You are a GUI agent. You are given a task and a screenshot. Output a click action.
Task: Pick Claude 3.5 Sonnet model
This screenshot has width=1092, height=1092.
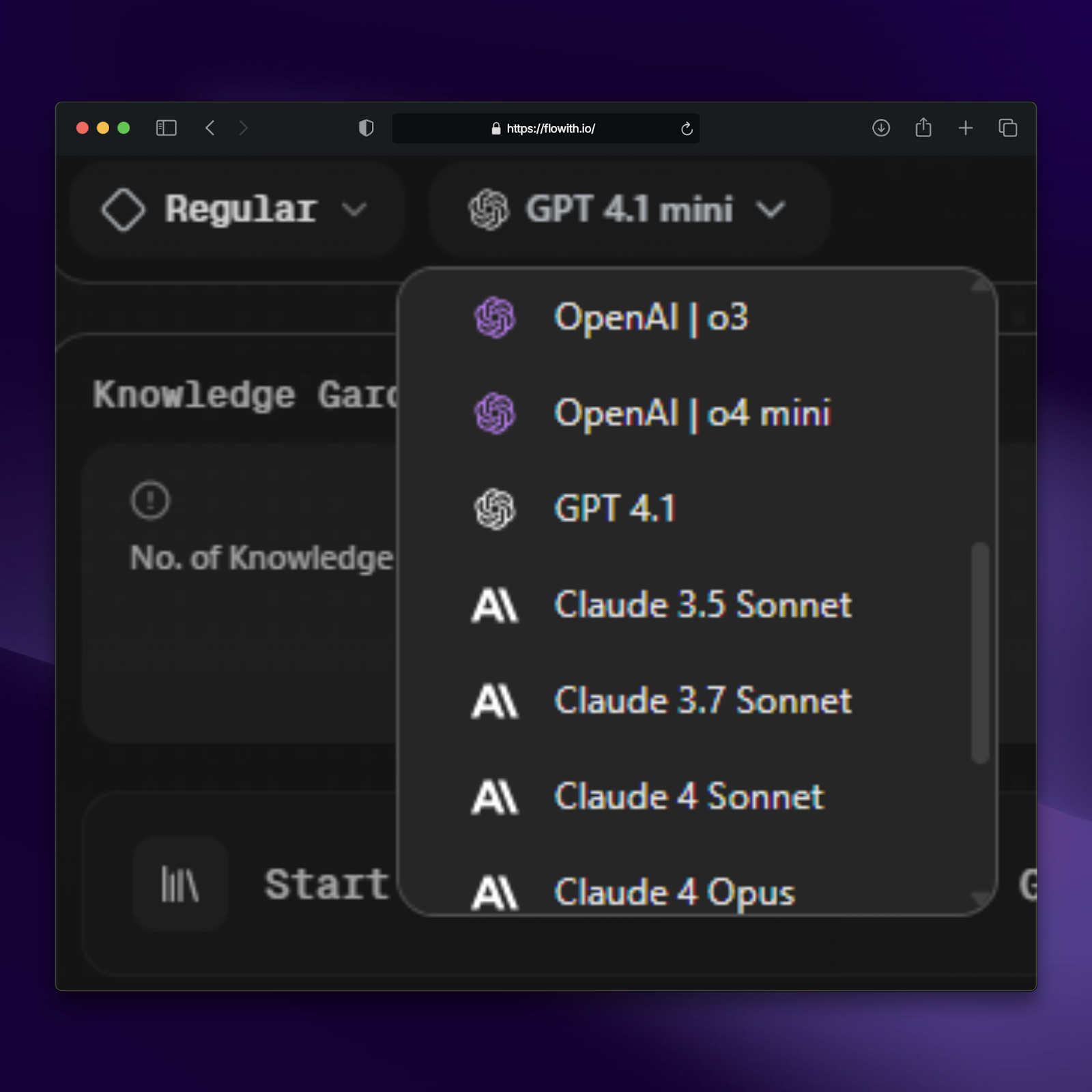point(702,605)
